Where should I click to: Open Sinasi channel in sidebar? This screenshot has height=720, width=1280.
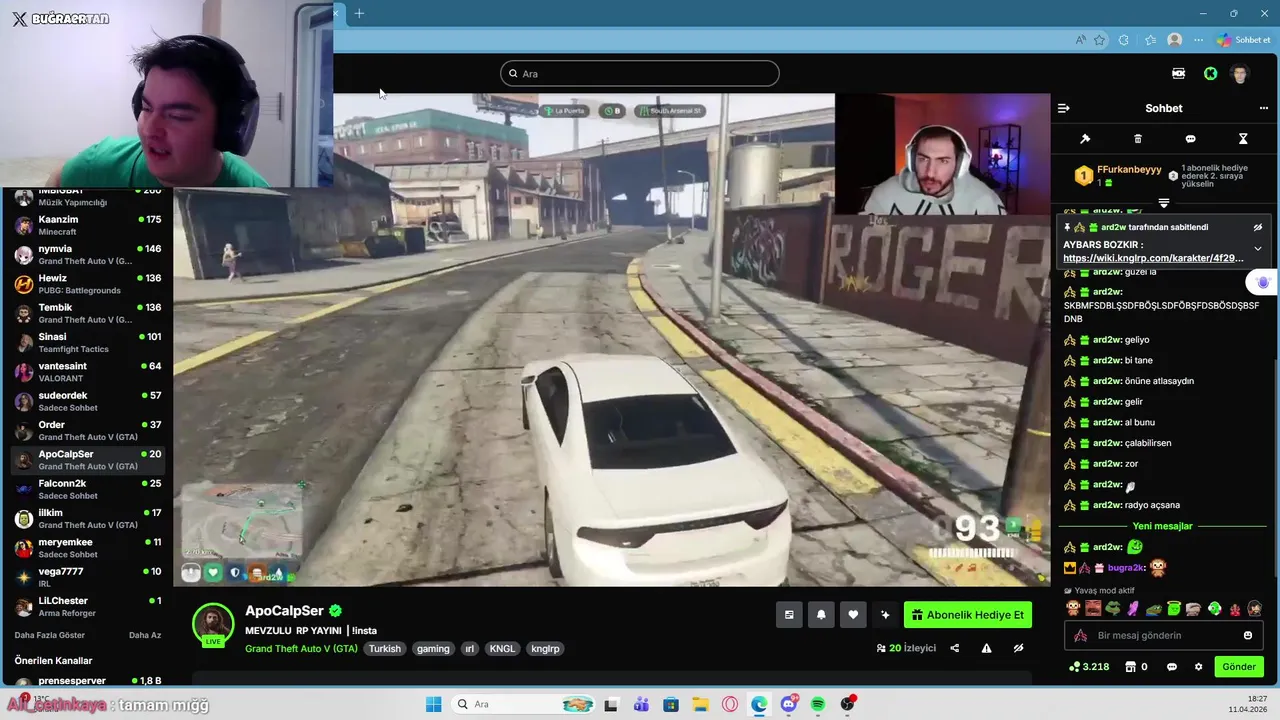pyautogui.click(x=86, y=342)
